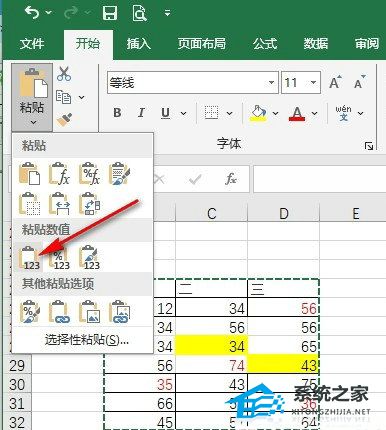Expand the phonetic guide options arrow
Image resolution: width=386 pixels, height=430 pixels.
(360, 113)
